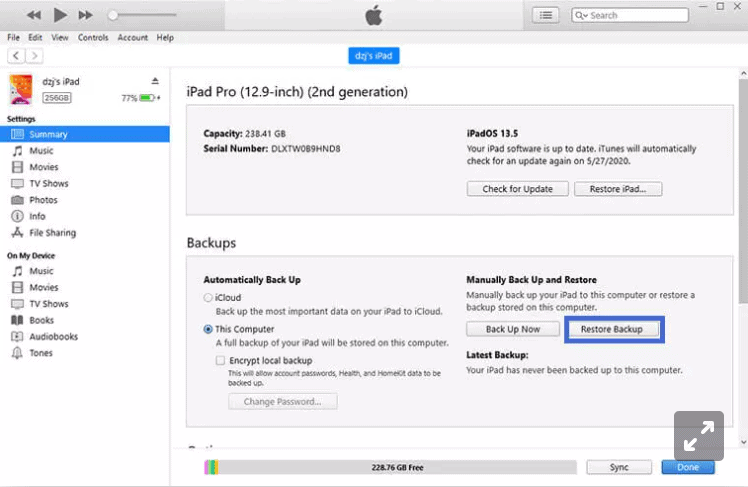748x487 pixels.
Task: Click the Books icon
Action: tap(17, 320)
